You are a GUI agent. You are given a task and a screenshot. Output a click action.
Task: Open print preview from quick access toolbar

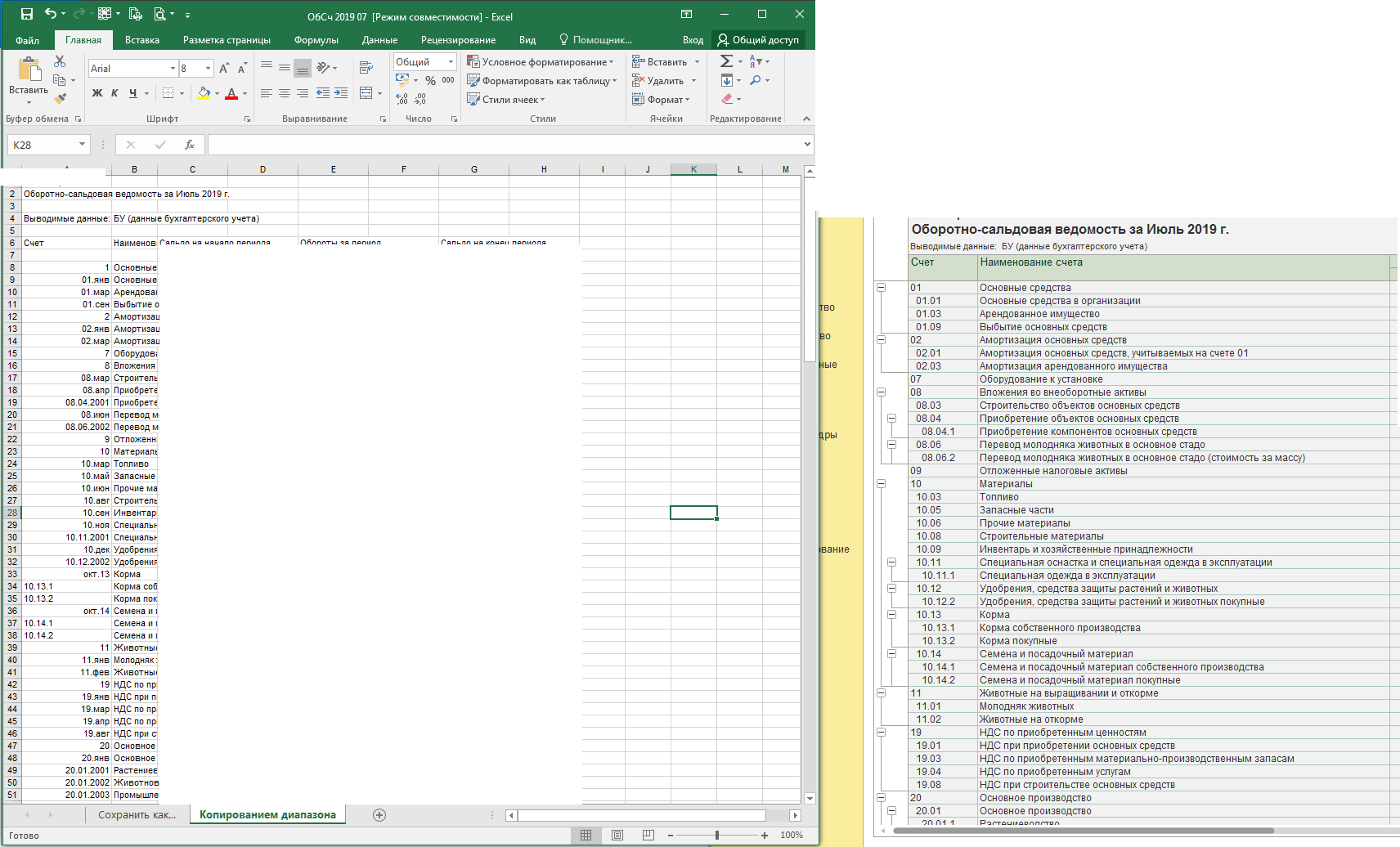(x=160, y=14)
